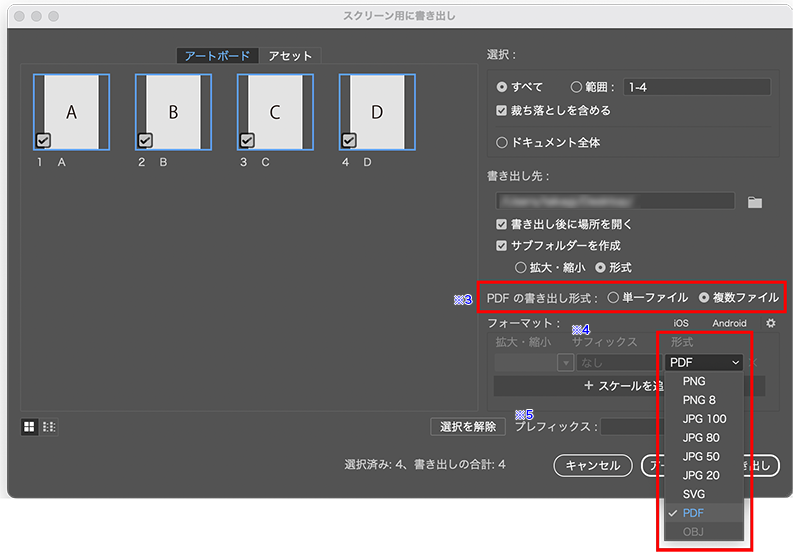Choose SVG from the format list
Image resolution: width=800 pixels, height=558 pixels.
694,494
